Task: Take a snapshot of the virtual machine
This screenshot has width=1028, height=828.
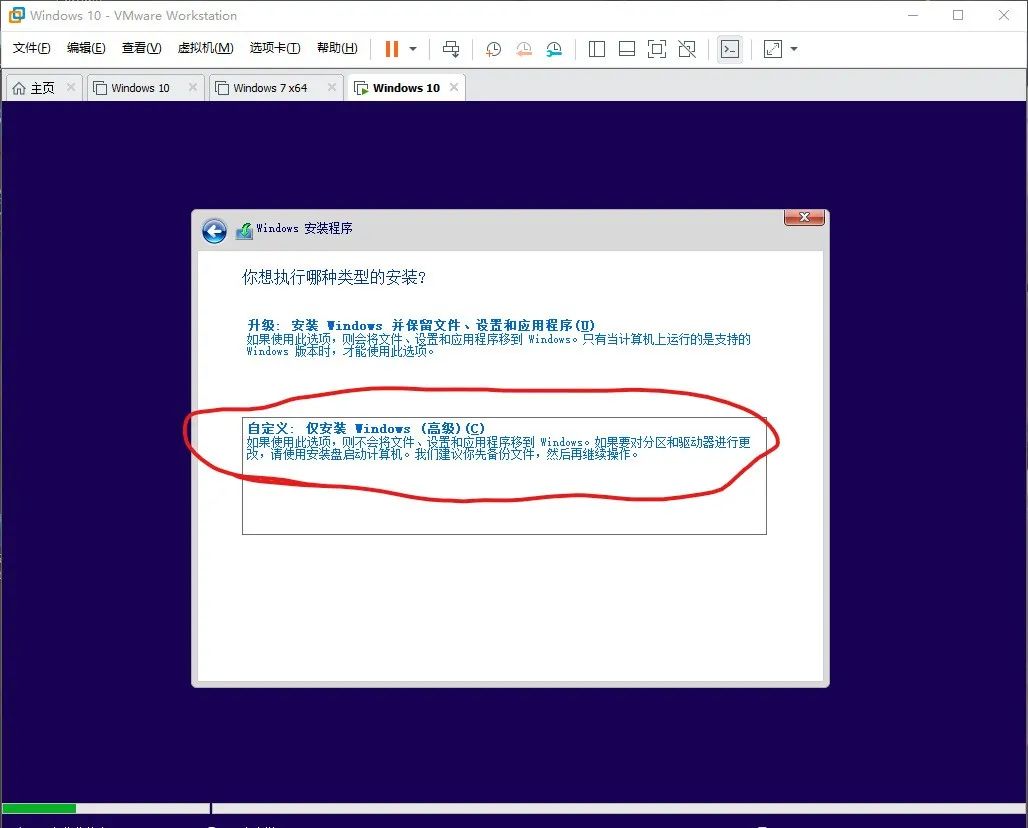Action: [492, 48]
